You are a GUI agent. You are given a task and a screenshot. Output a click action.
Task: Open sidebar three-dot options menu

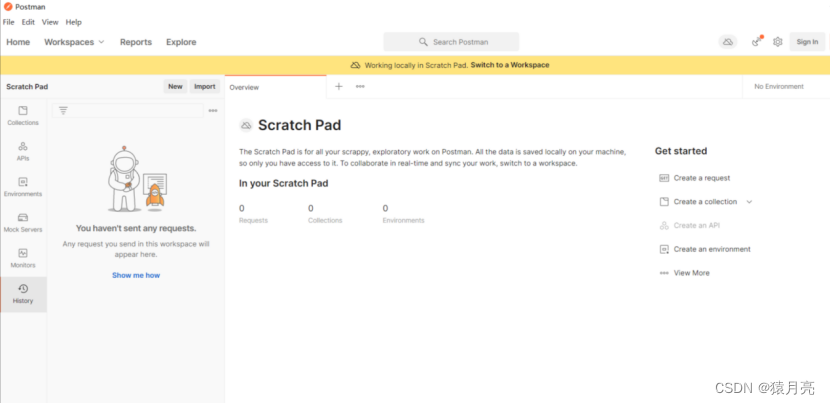pos(213,111)
